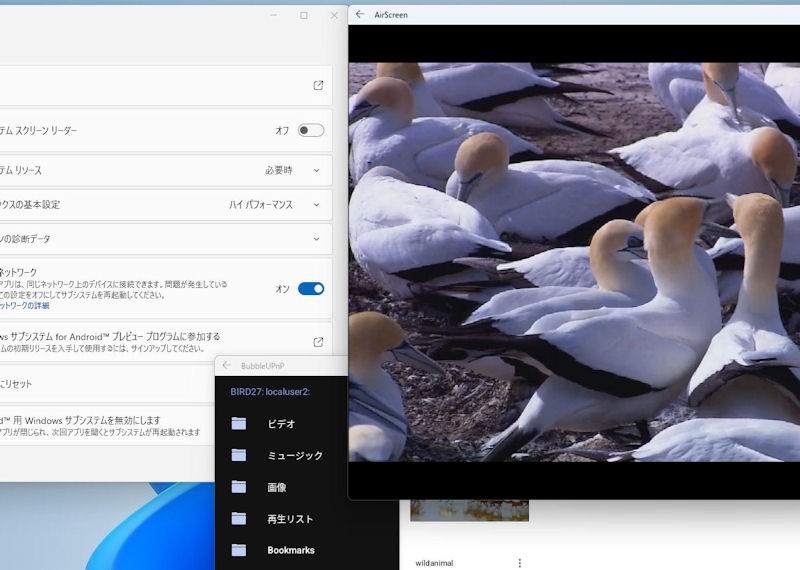
Task: Open the network details link
Action: tap(24, 306)
